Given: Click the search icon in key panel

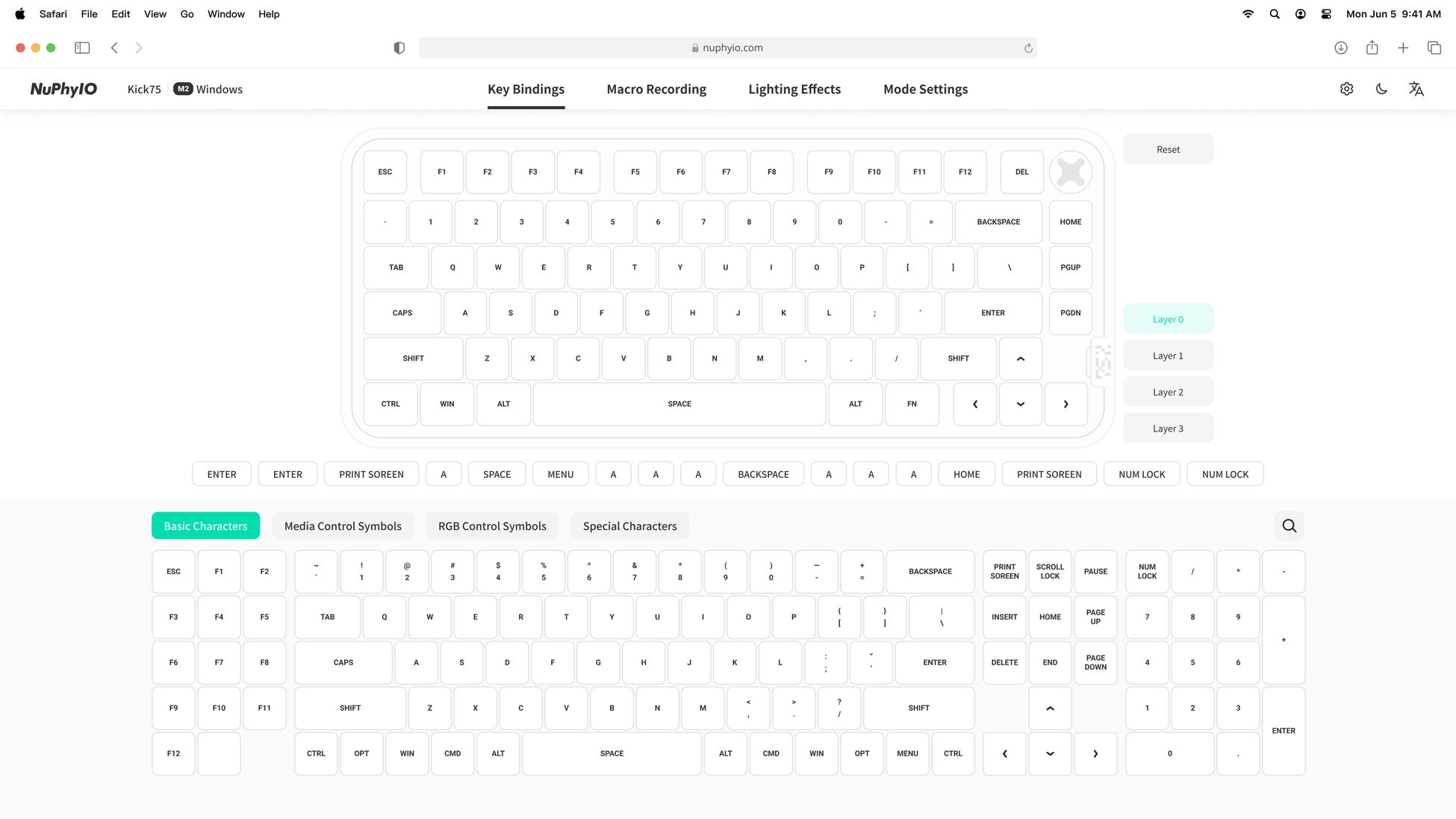Looking at the screenshot, I should (x=1289, y=526).
